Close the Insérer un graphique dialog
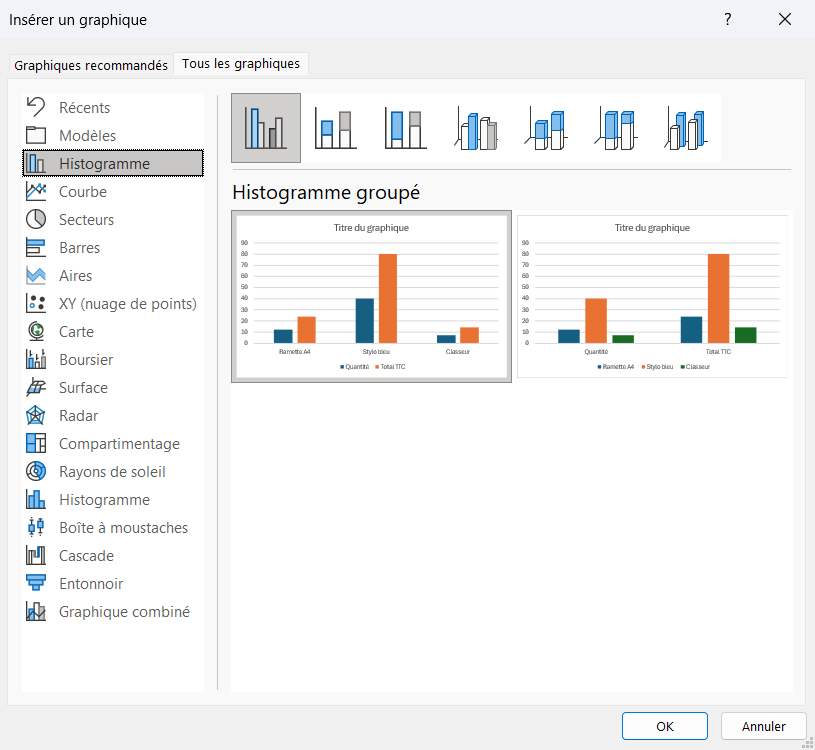The image size is (815, 750). coord(785,20)
